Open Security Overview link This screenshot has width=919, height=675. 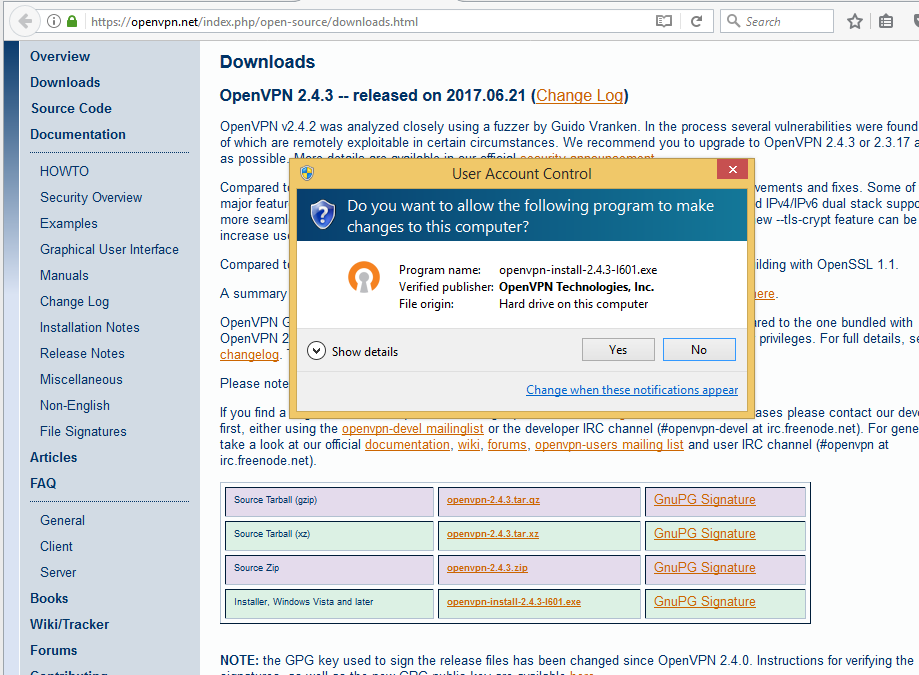91,197
